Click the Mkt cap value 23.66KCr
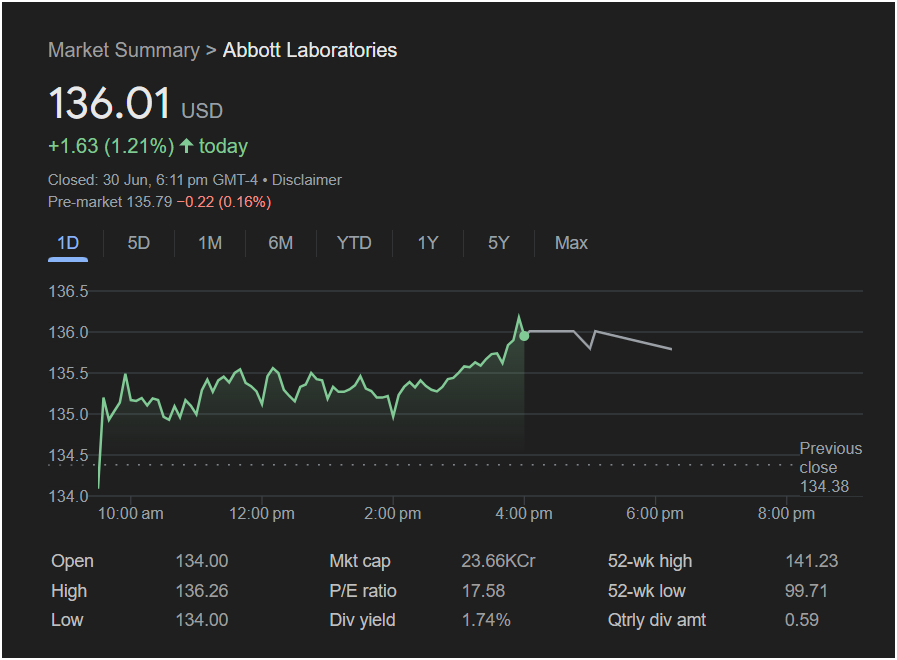Screen dimensions: 897x660 click(x=498, y=561)
